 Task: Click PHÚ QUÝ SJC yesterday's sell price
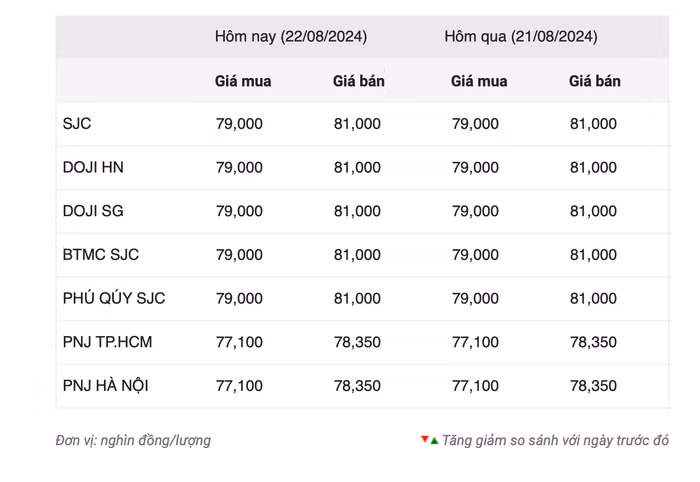click(593, 298)
